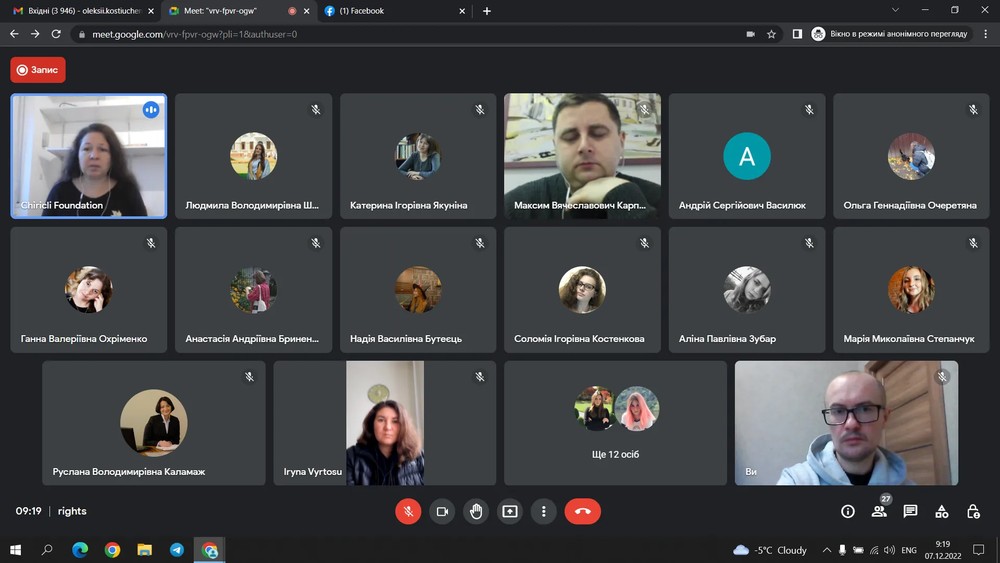Start presenting your screen
Viewport: 1000px width, 563px height.
(510, 511)
